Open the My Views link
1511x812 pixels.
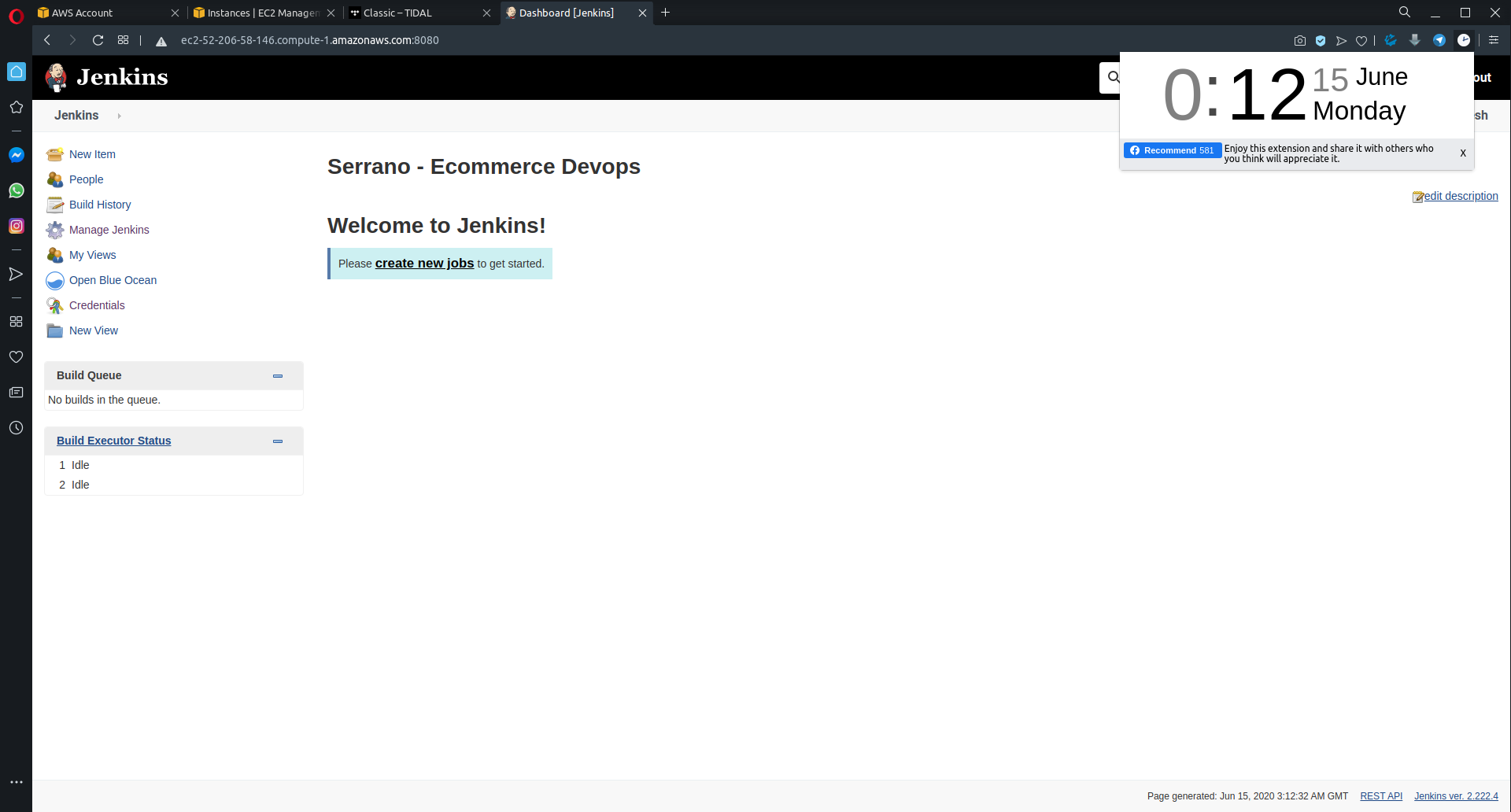point(93,255)
